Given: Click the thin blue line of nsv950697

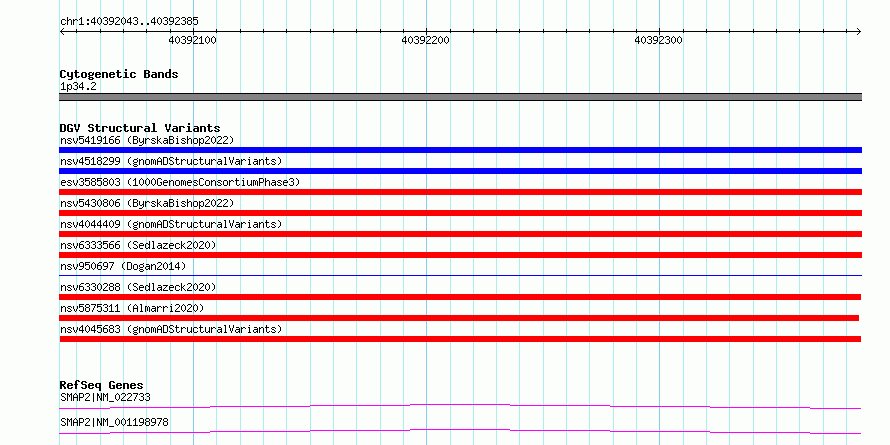Looking at the screenshot, I should click(460, 275).
